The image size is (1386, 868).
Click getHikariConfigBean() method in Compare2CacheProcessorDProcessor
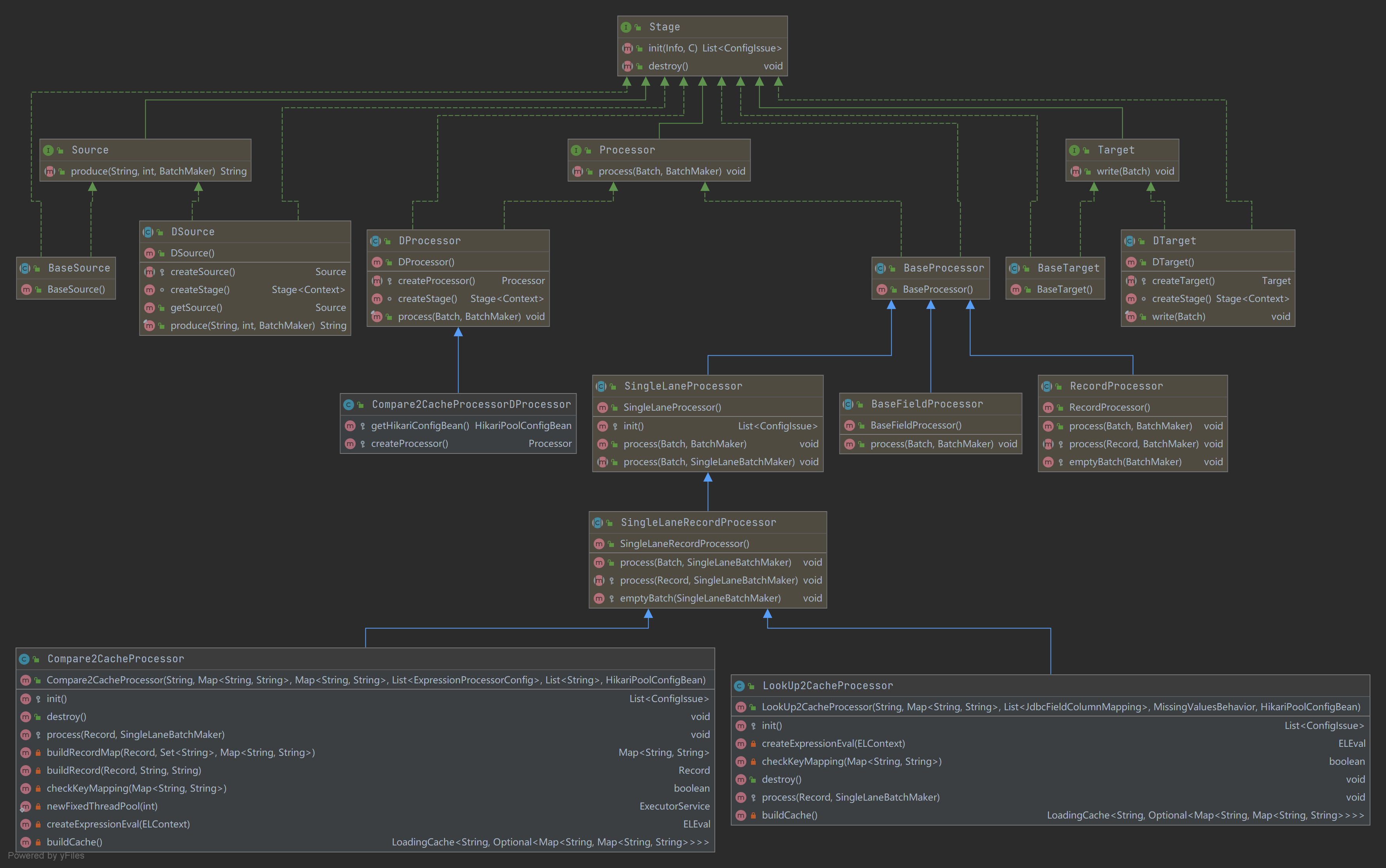(x=420, y=425)
